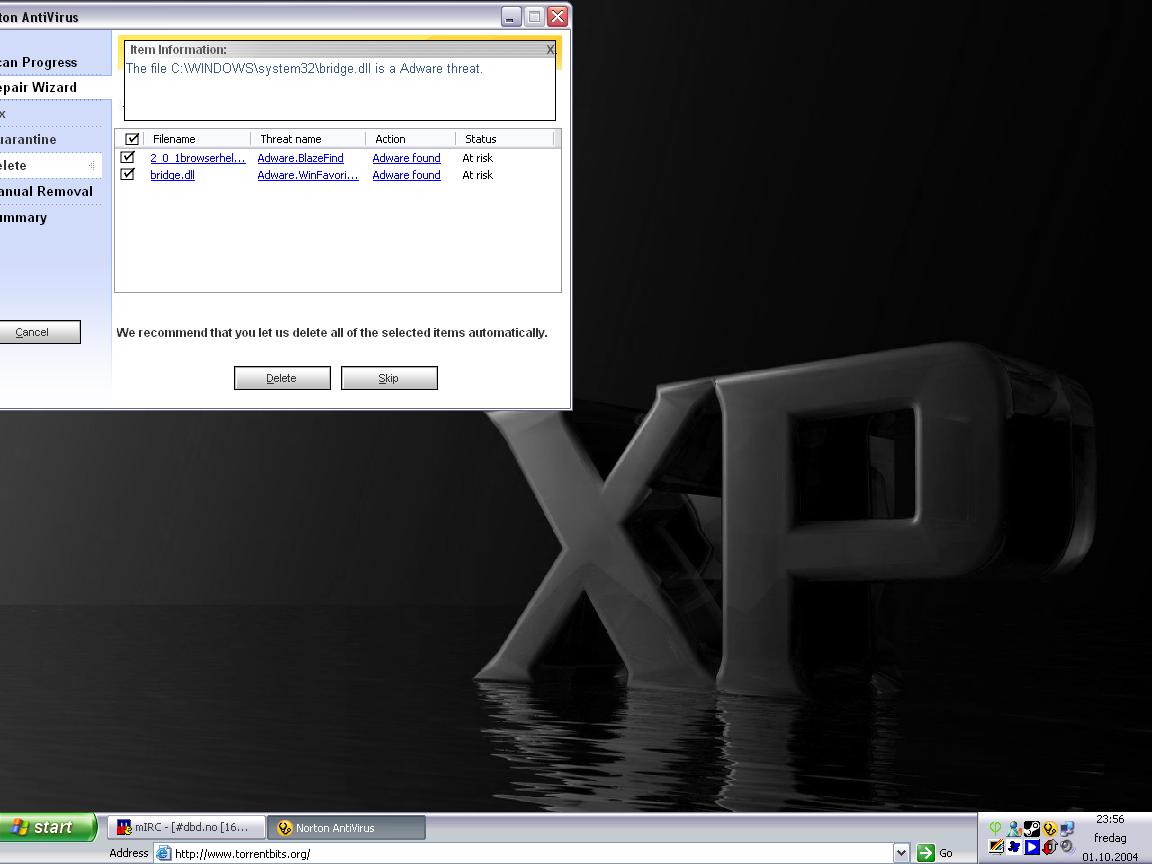1152x864 pixels.
Task: Open the bridge.dll filename link
Action: click(x=173, y=175)
